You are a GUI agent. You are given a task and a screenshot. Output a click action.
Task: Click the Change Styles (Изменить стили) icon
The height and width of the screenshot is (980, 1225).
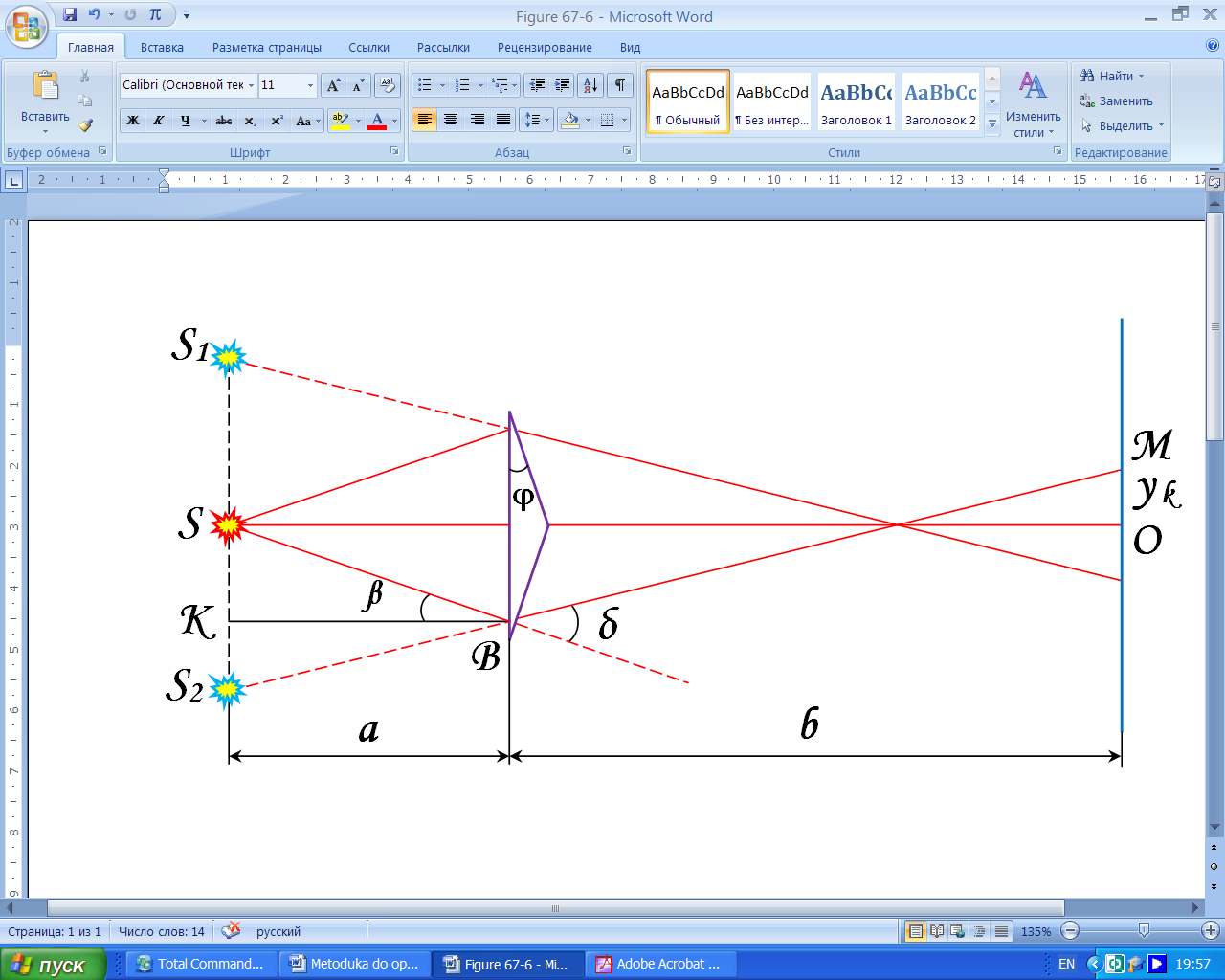[1033, 86]
